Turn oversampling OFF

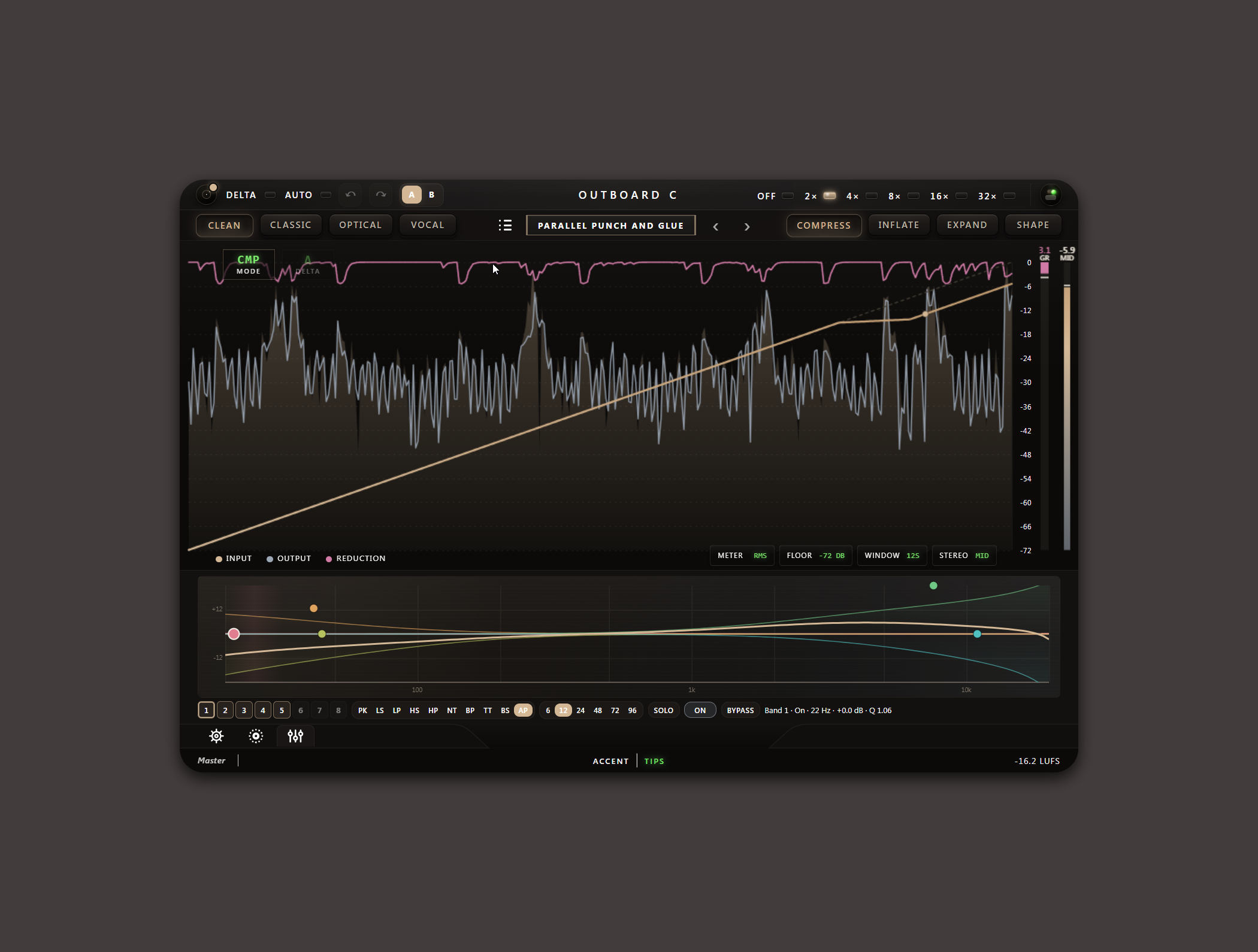(x=788, y=196)
